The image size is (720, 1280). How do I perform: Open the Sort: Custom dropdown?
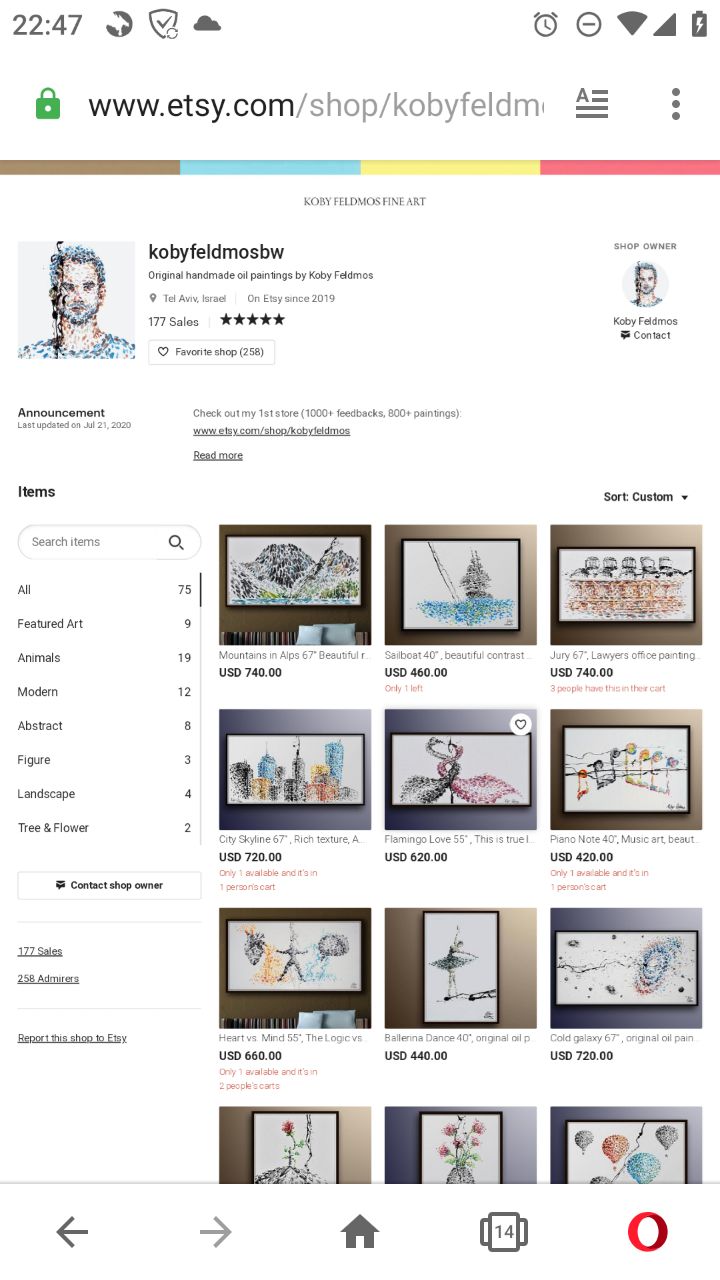point(646,497)
